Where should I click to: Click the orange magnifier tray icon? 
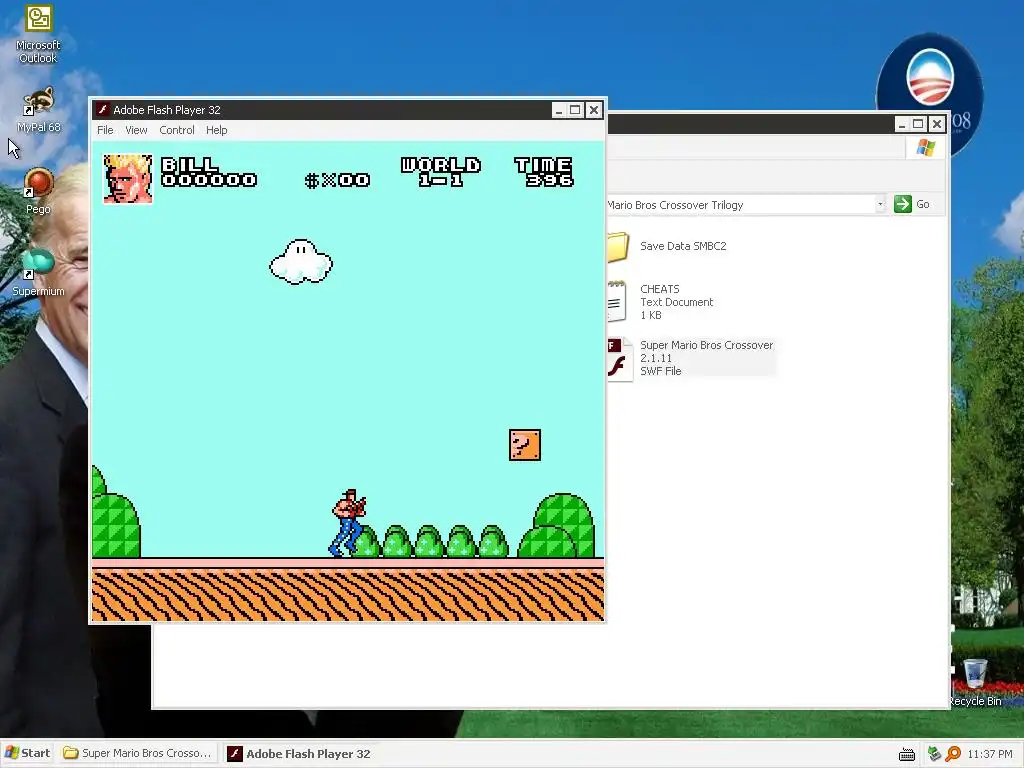(x=953, y=754)
